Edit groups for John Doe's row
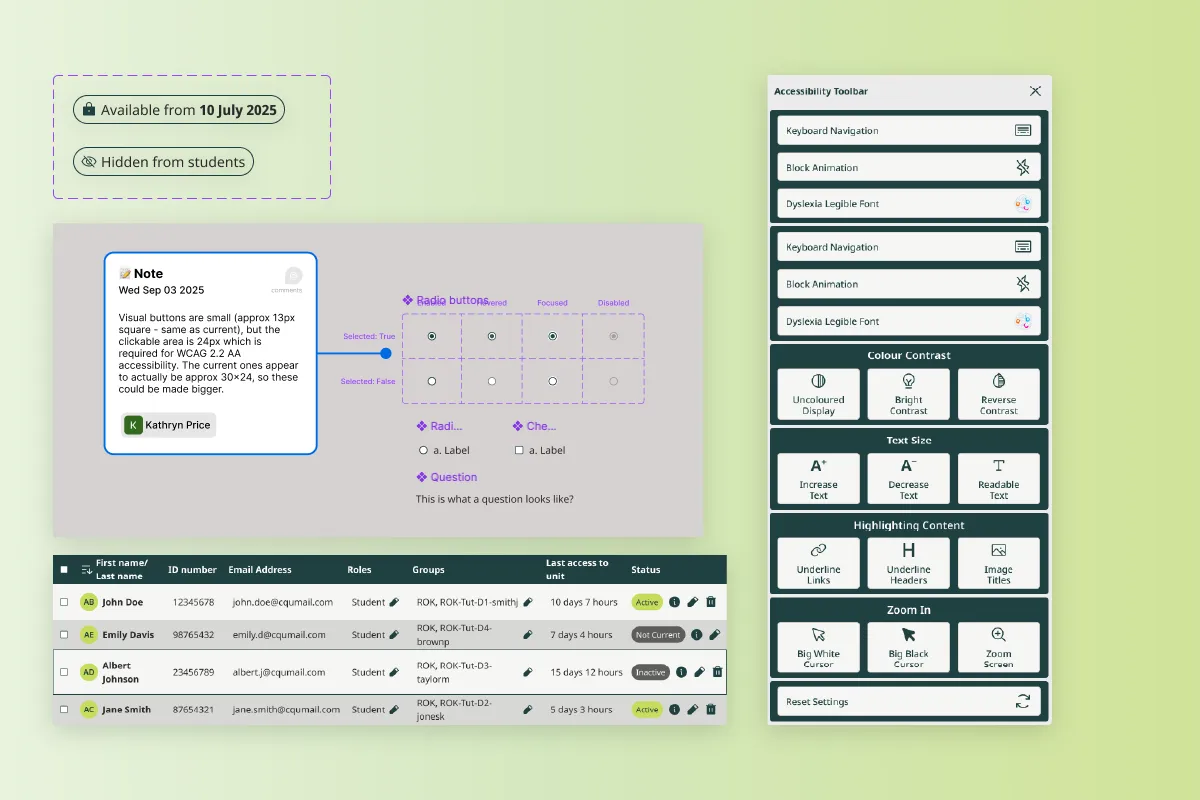The width and height of the screenshot is (1200, 800). (528, 602)
